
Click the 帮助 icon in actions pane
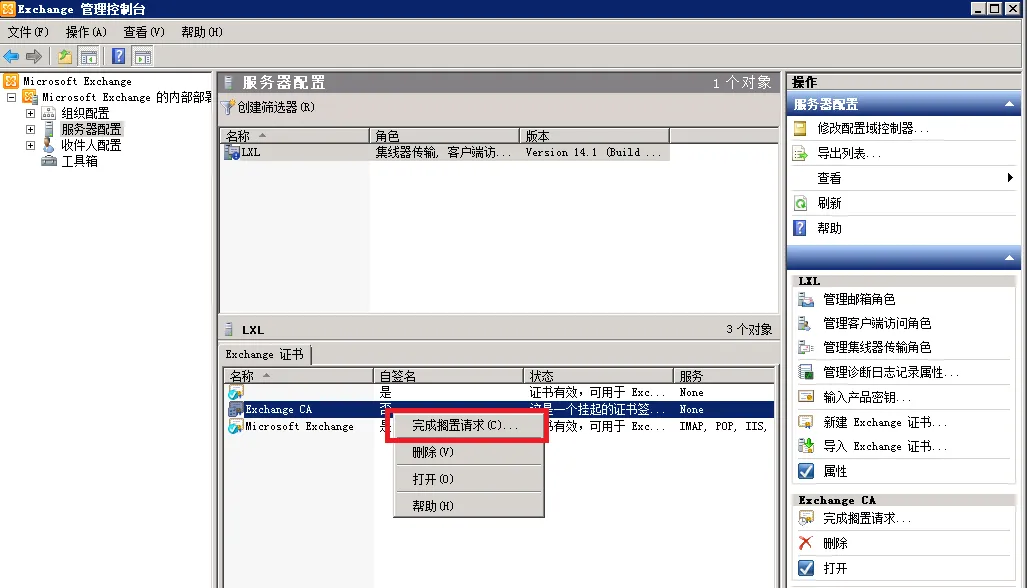[x=800, y=228]
